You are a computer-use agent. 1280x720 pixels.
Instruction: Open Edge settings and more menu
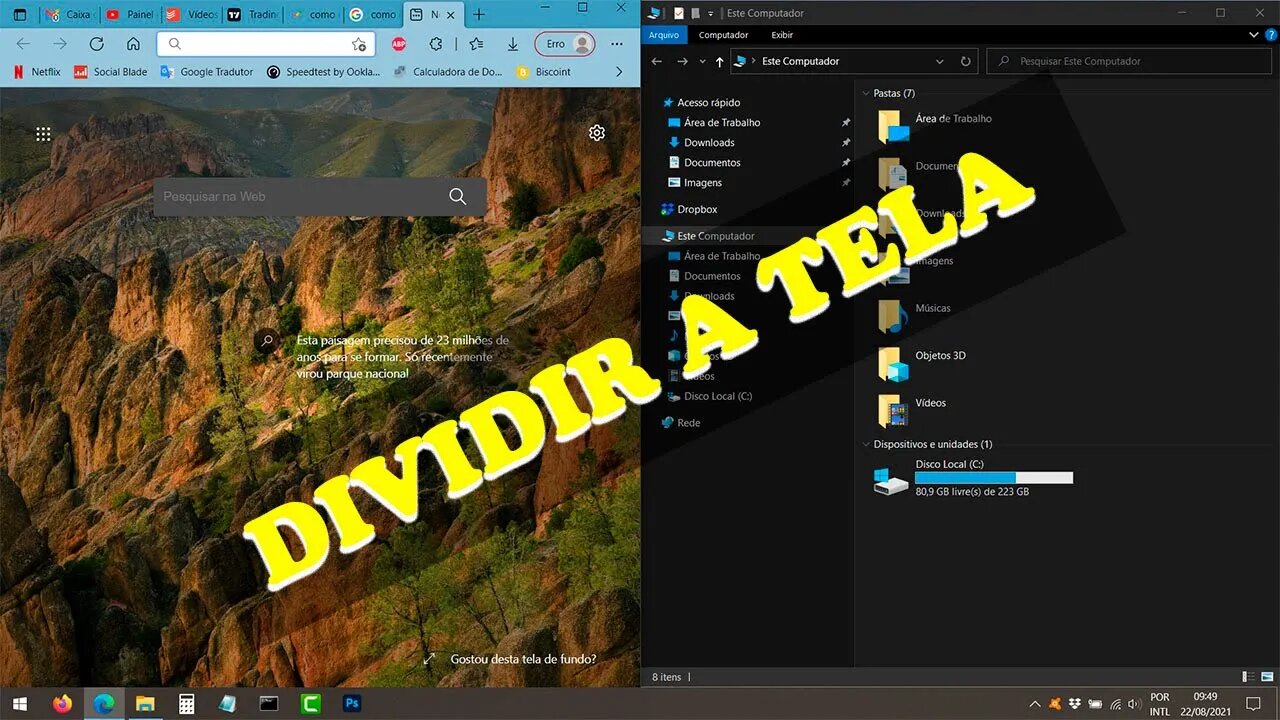tap(617, 44)
